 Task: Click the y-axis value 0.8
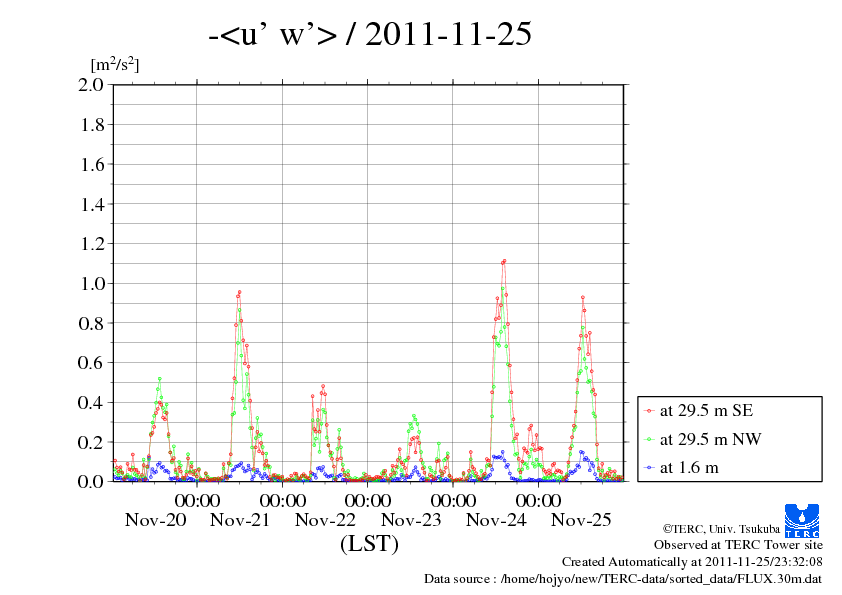point(91,323)
